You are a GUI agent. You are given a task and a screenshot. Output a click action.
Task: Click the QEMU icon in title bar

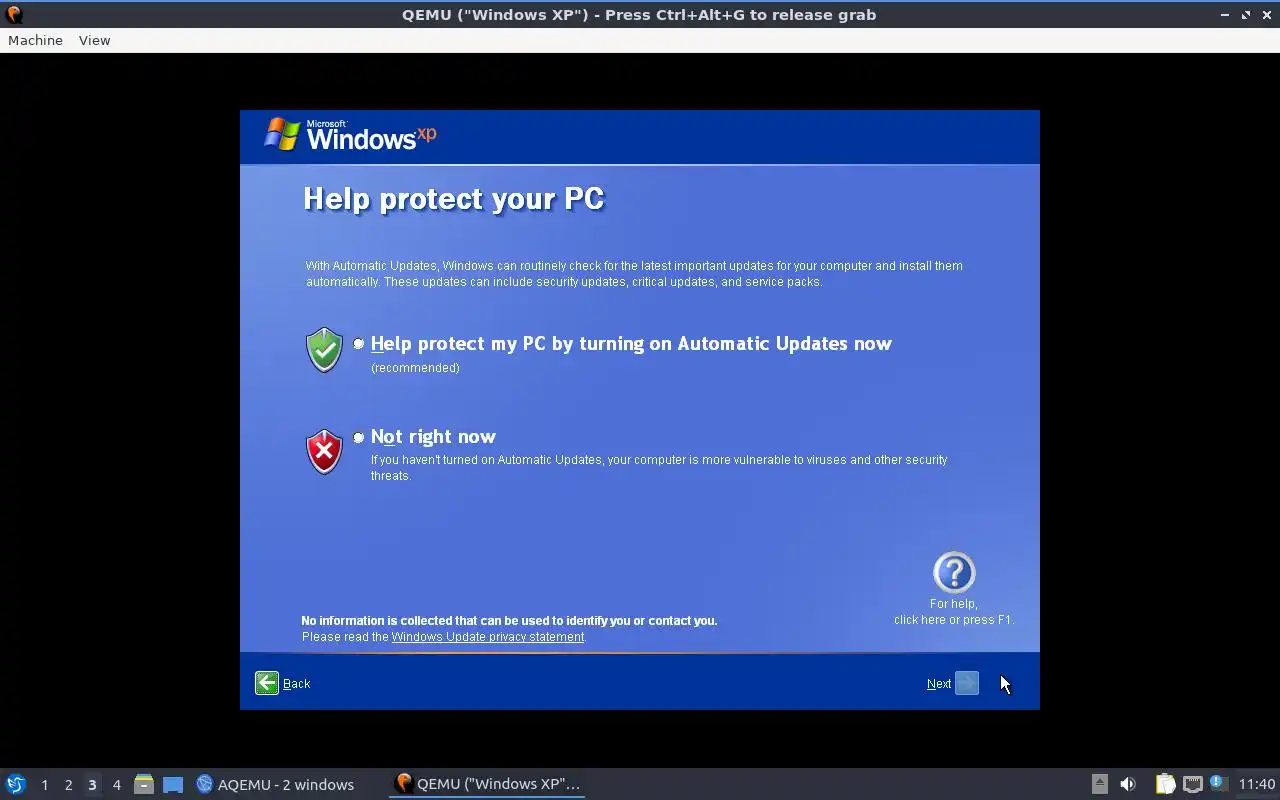(x=14, y=14)
